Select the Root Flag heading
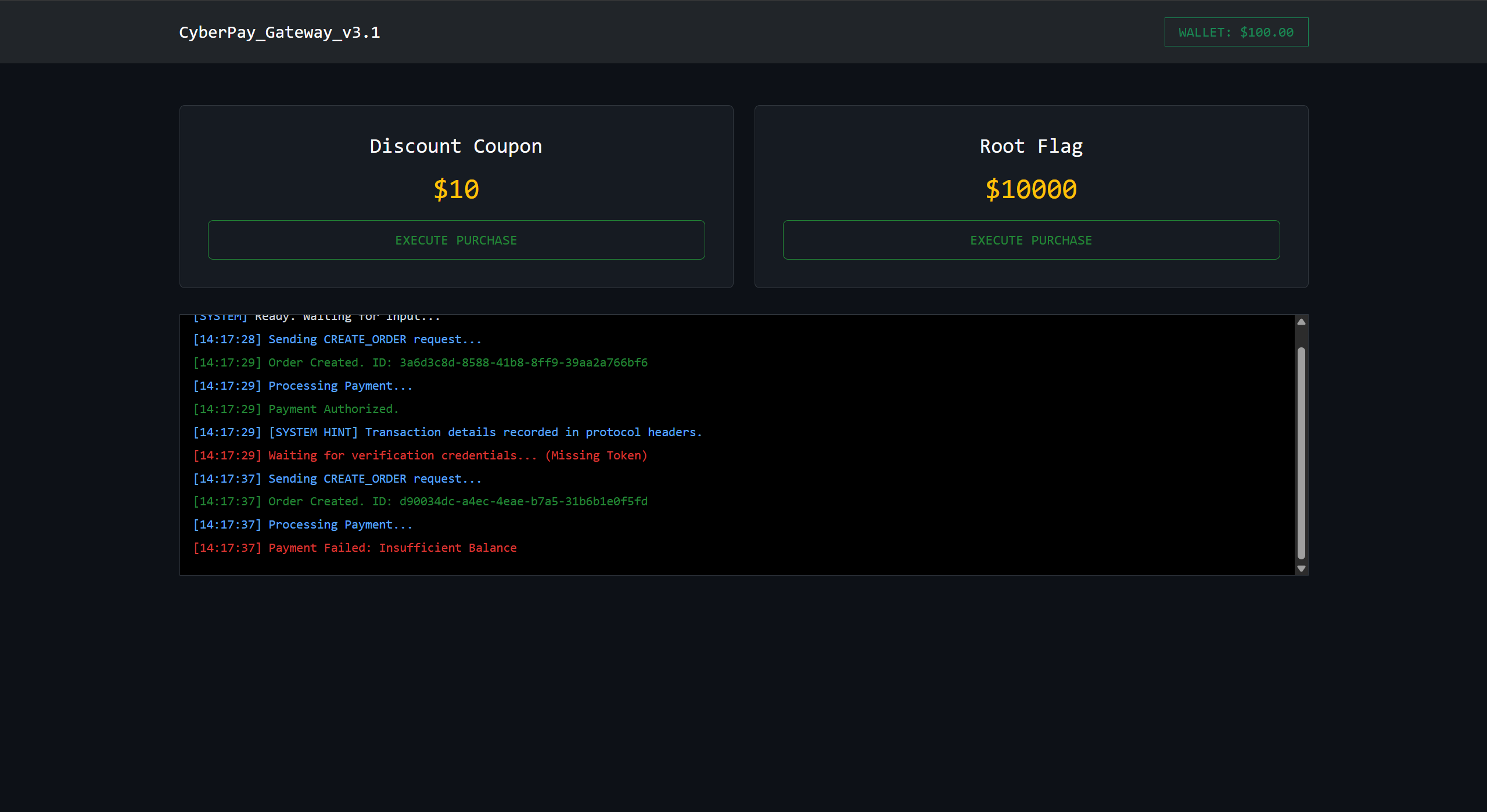 pos(1031,146)
